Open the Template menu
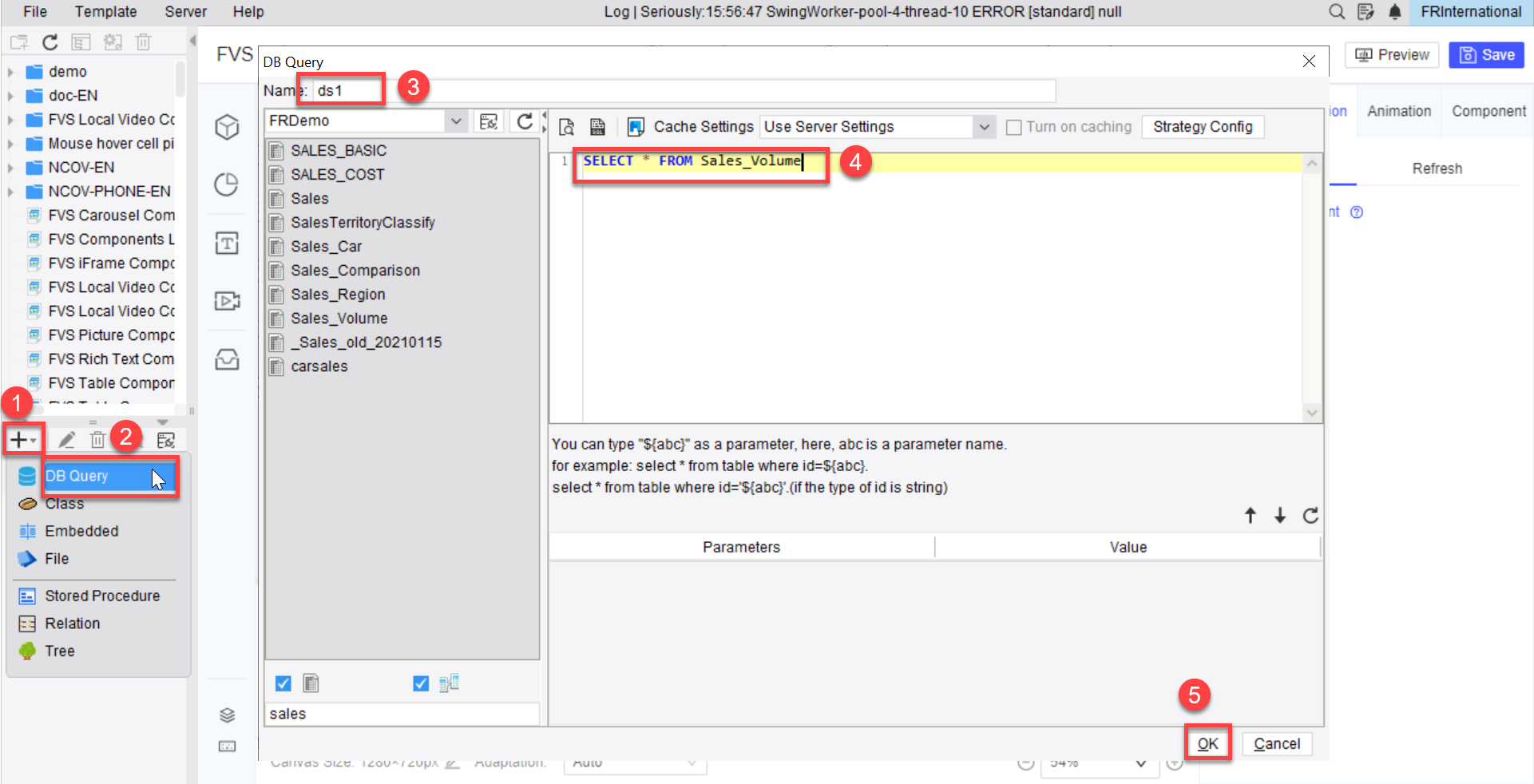The width and height of the screenshot is (1534, 784). pyautogui.click(x=105, y=11)
